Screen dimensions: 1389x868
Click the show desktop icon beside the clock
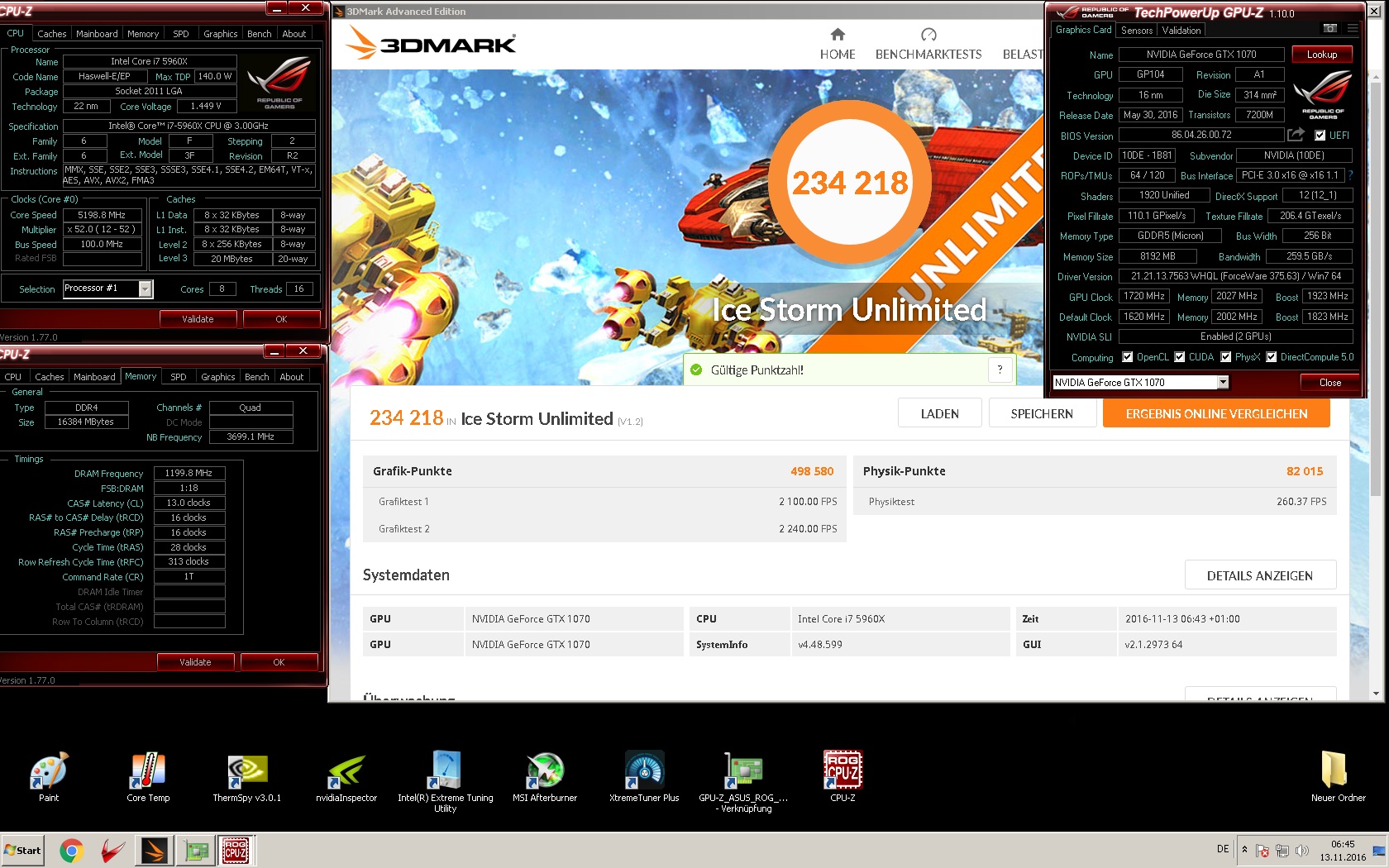(1378, 851)
